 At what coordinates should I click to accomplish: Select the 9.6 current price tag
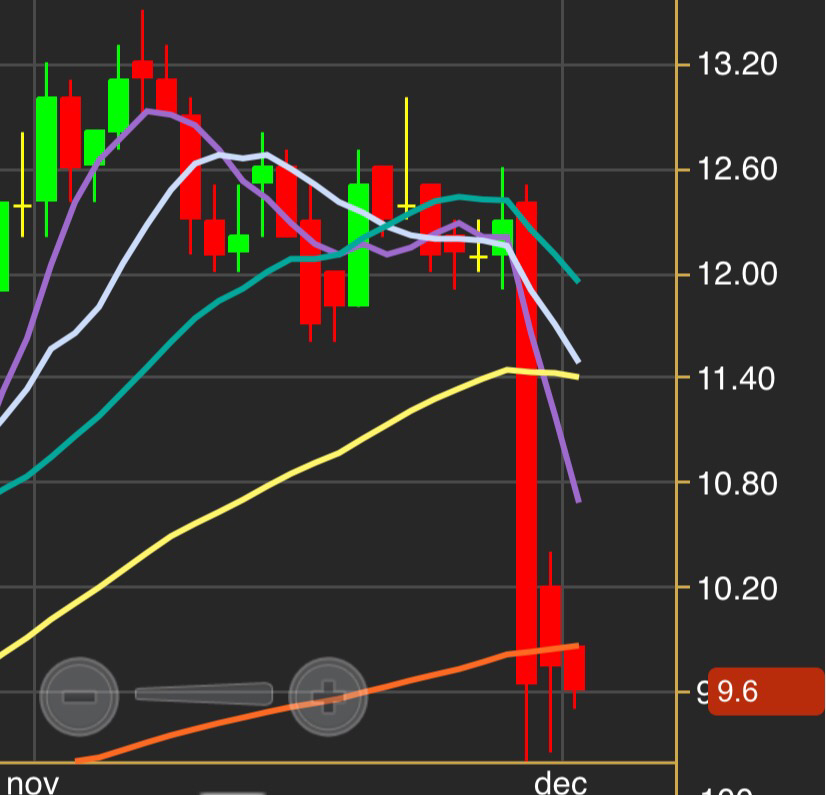click(766, 691)
